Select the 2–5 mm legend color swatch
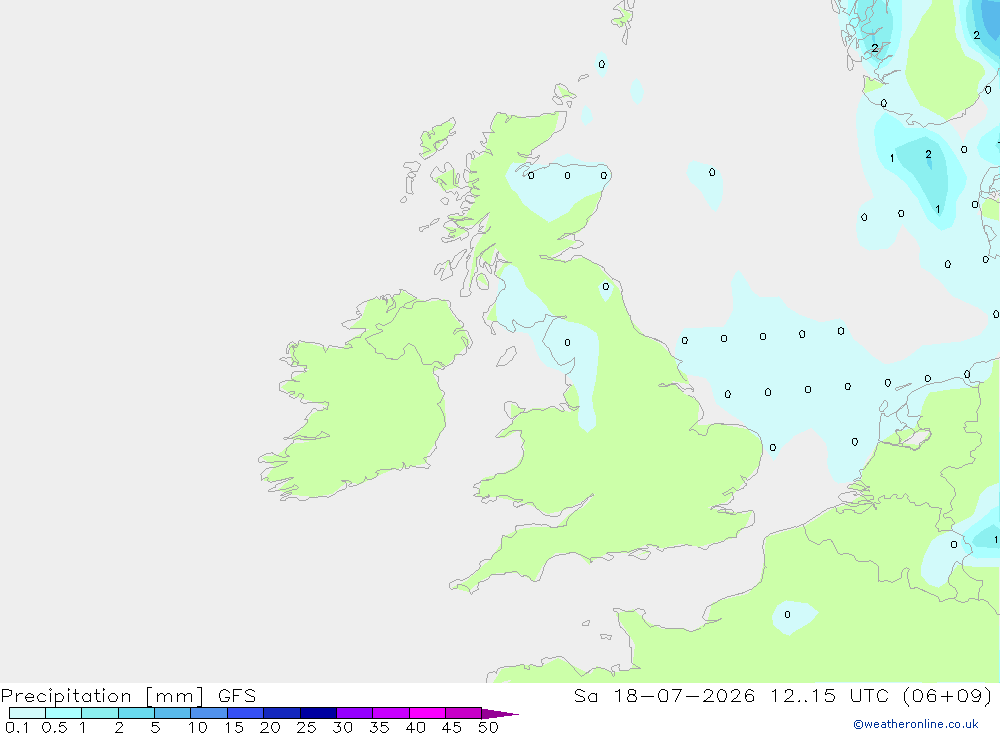The height and width of the screenshot is (733, 1000). click(x=136, y=713)
